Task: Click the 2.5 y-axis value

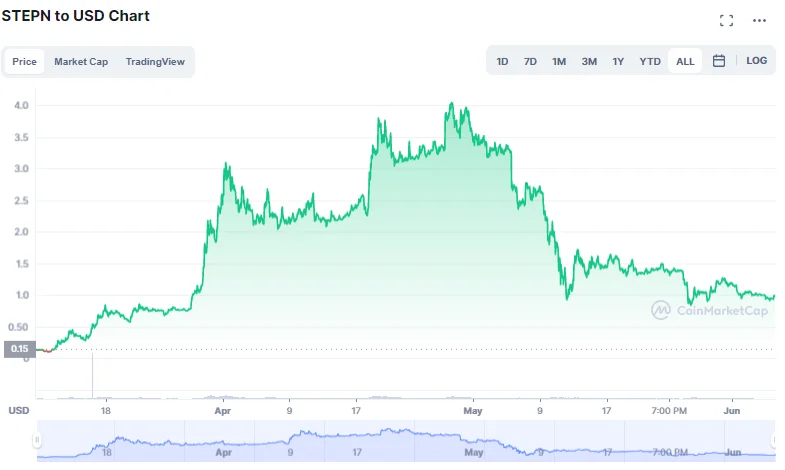Action: click(22, 201)
